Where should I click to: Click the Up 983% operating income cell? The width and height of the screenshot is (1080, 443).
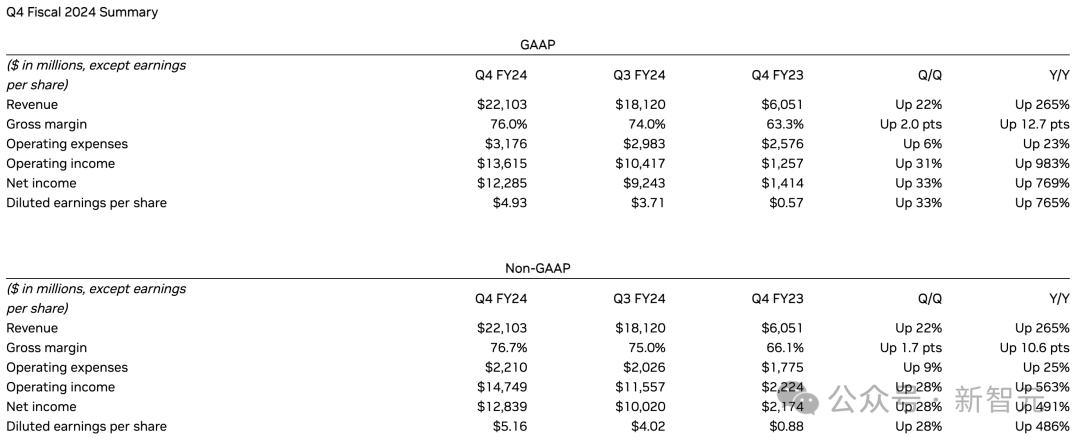pos(1043,164)
